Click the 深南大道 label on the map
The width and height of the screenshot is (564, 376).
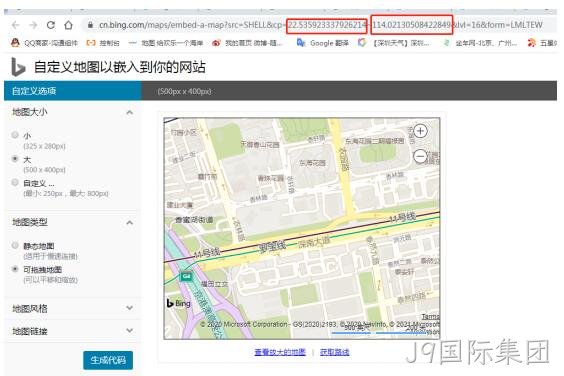(314, 242)
